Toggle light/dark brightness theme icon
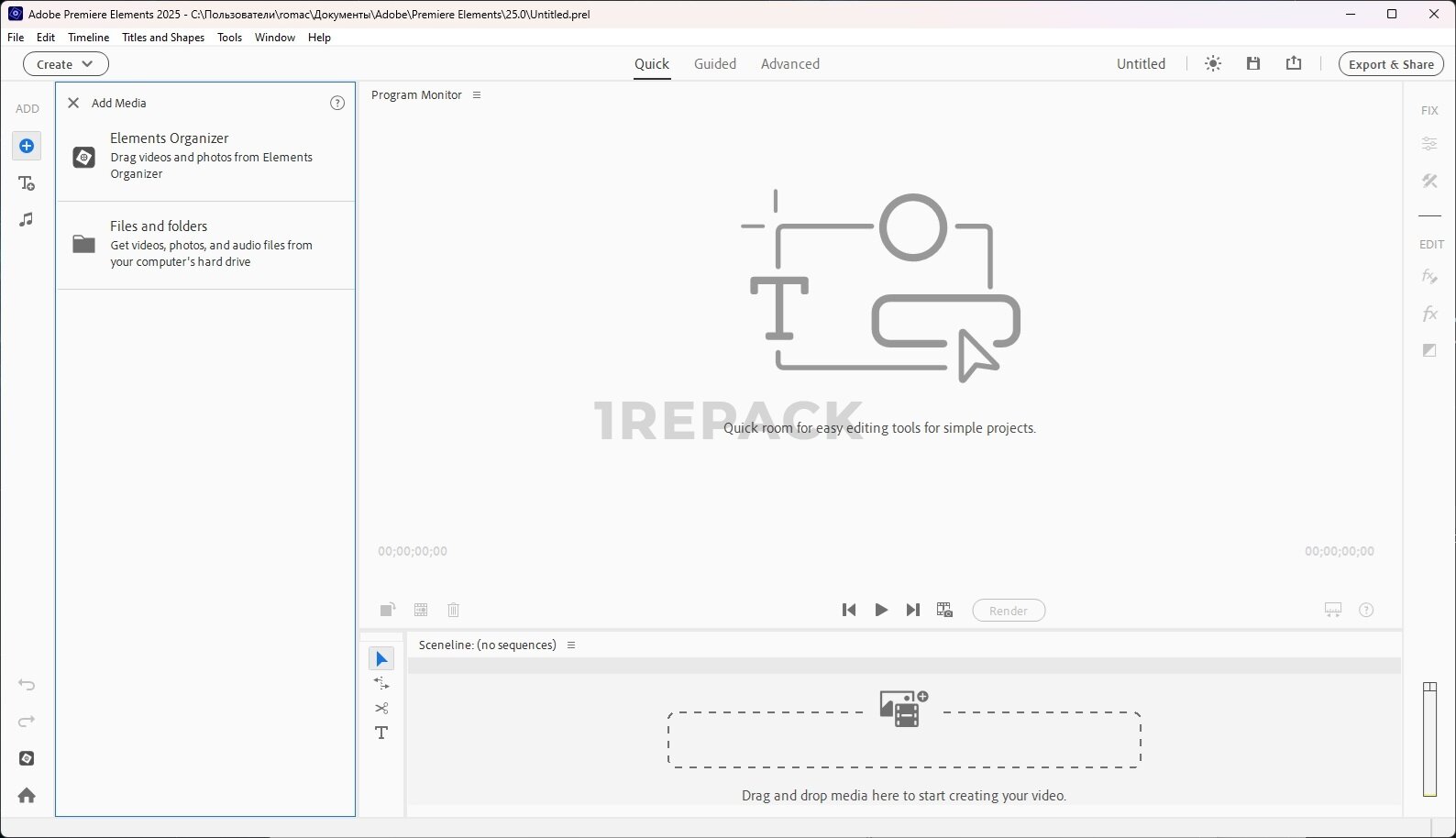The width and height of the screenshot is (1456, 838). (x=1213, y=64)
